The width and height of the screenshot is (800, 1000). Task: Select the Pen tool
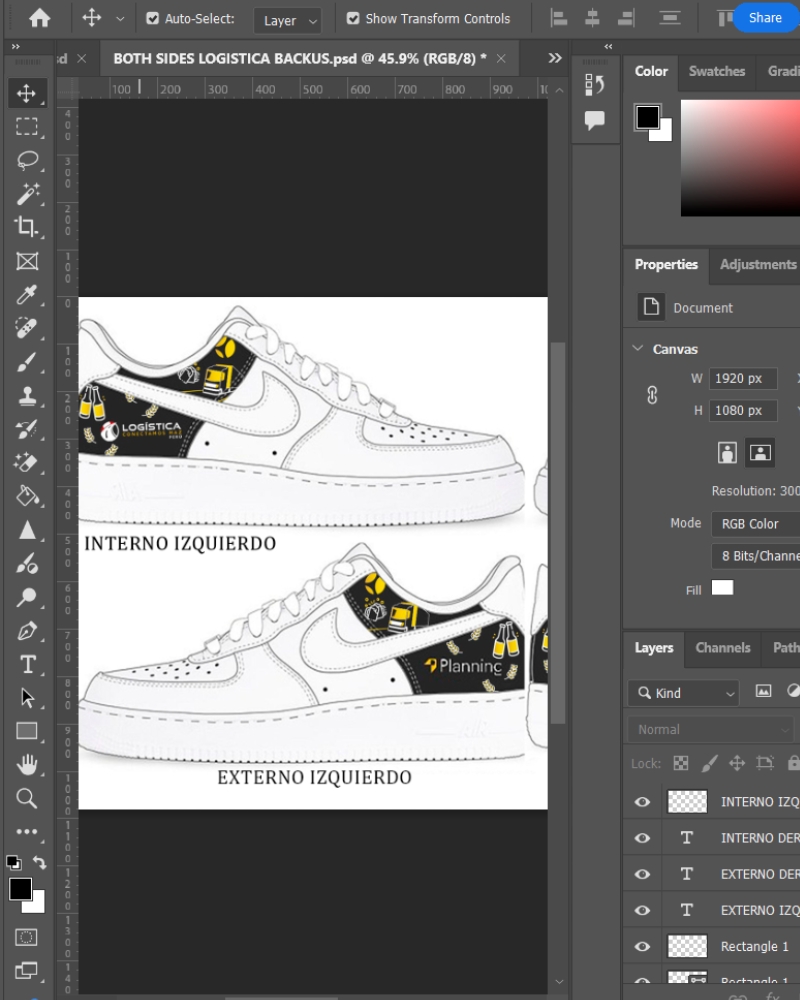(x=27, y=631)
